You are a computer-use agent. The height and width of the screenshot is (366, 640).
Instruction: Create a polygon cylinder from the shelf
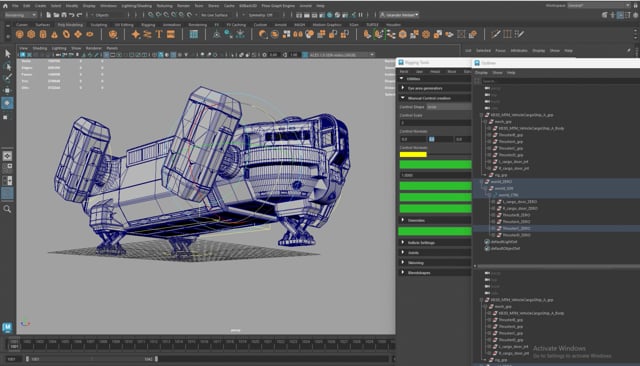(43, 35)
